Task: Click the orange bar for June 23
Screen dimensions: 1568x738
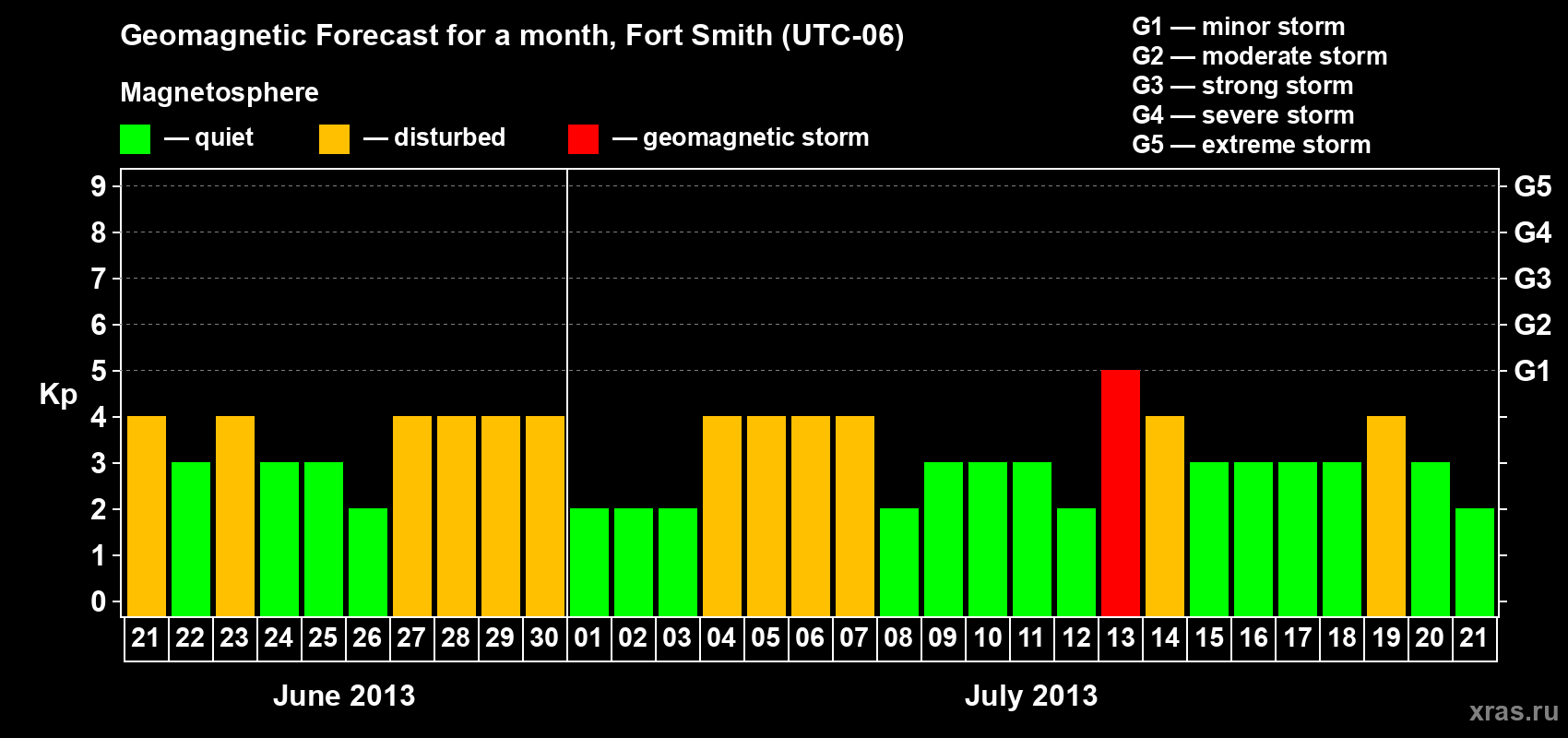Action: pyautogui.click(x=235, y=516)
